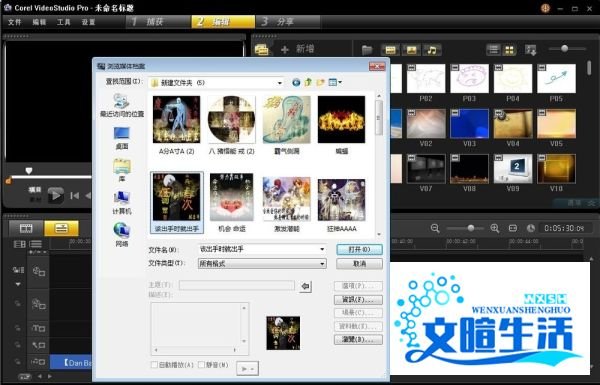Open 库 in dialog sidebar
This screenshot has width=600, height=385.
click(122, 170)
